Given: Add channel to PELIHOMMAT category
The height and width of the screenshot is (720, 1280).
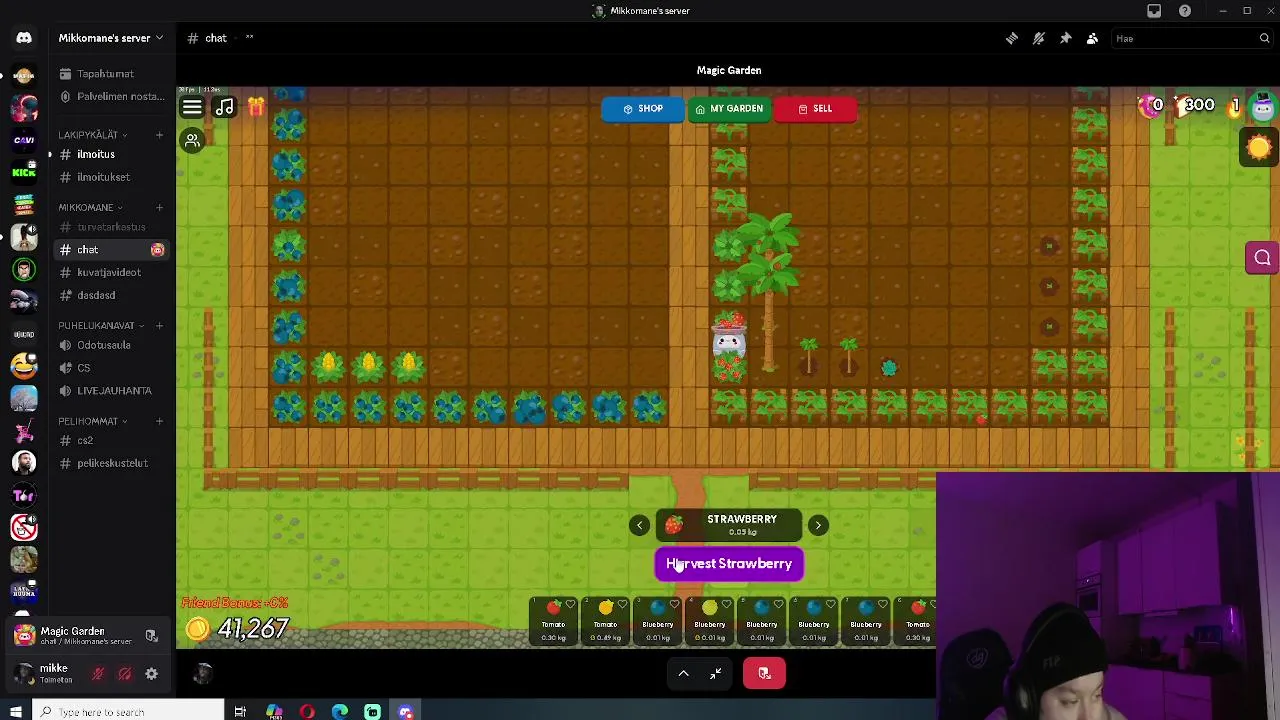Looking at the screenshot, I should [x=159, y=422].
